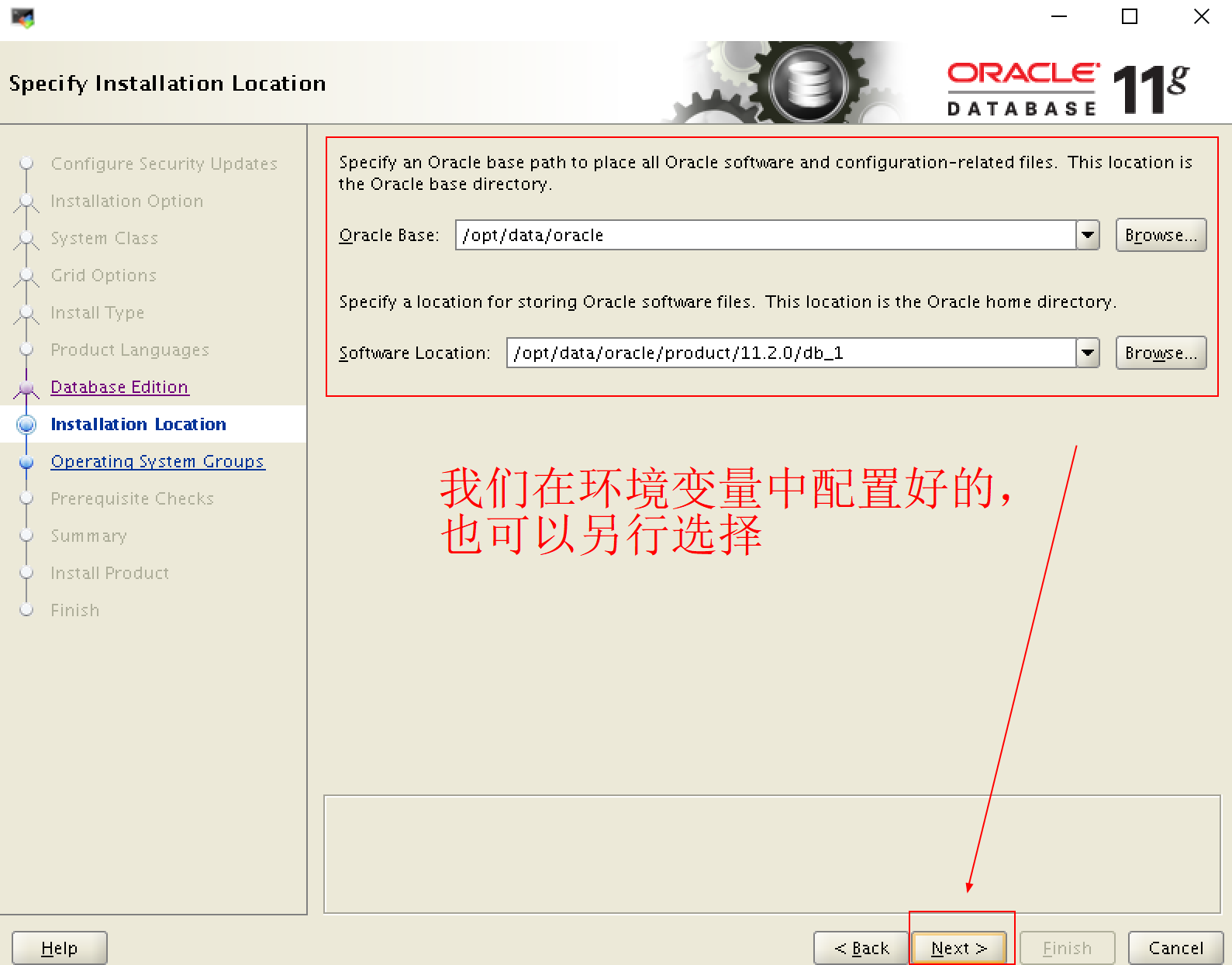The image size is (1232, 965).
Task: Open the Database Edition step link
Action: tap(119, 387)
